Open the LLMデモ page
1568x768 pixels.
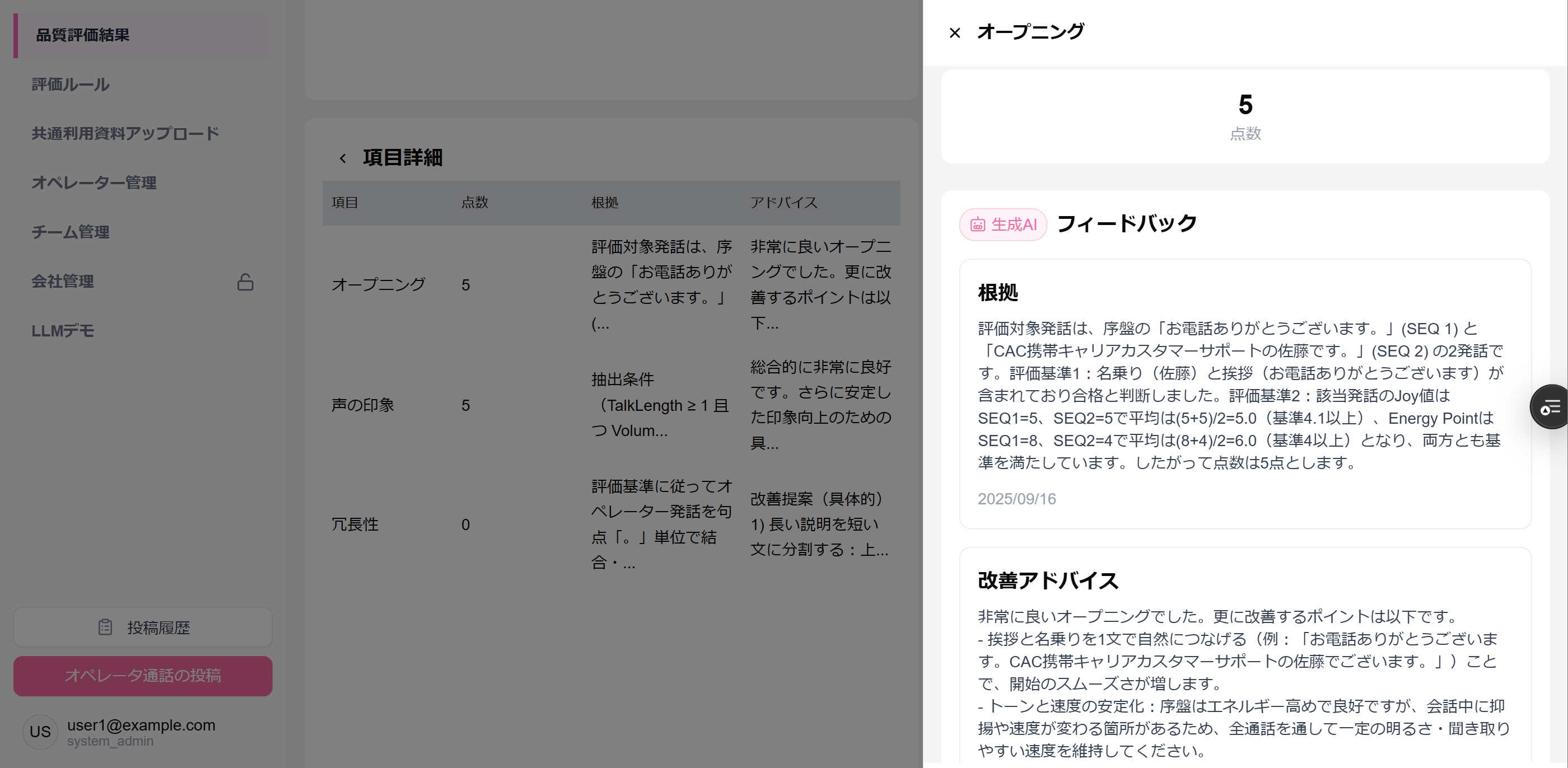(63, 331)
